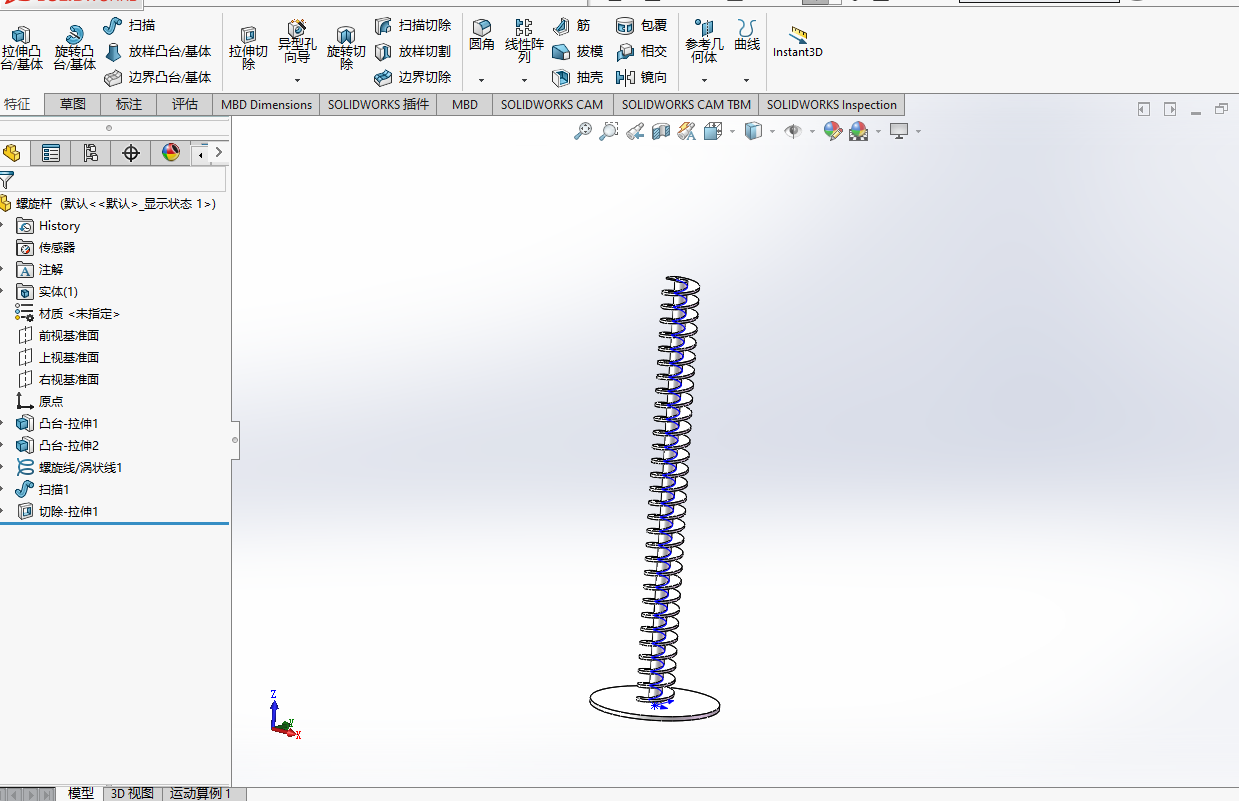Open the View Orientation dropdown arrow
This screenshot has height=801, width=1239.
(733, 131)
